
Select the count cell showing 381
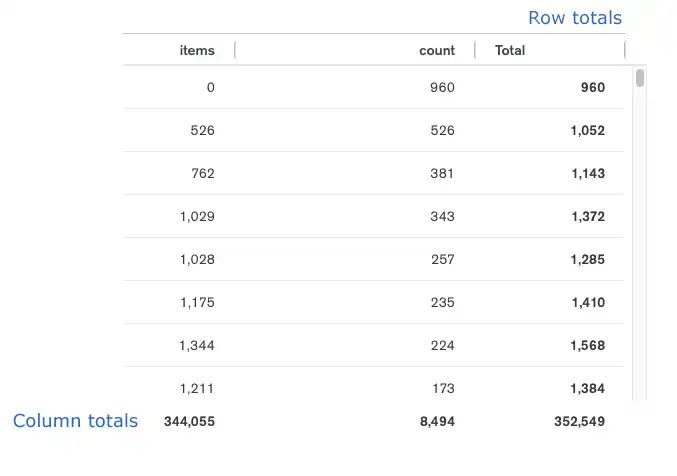[x=442, y=173]
